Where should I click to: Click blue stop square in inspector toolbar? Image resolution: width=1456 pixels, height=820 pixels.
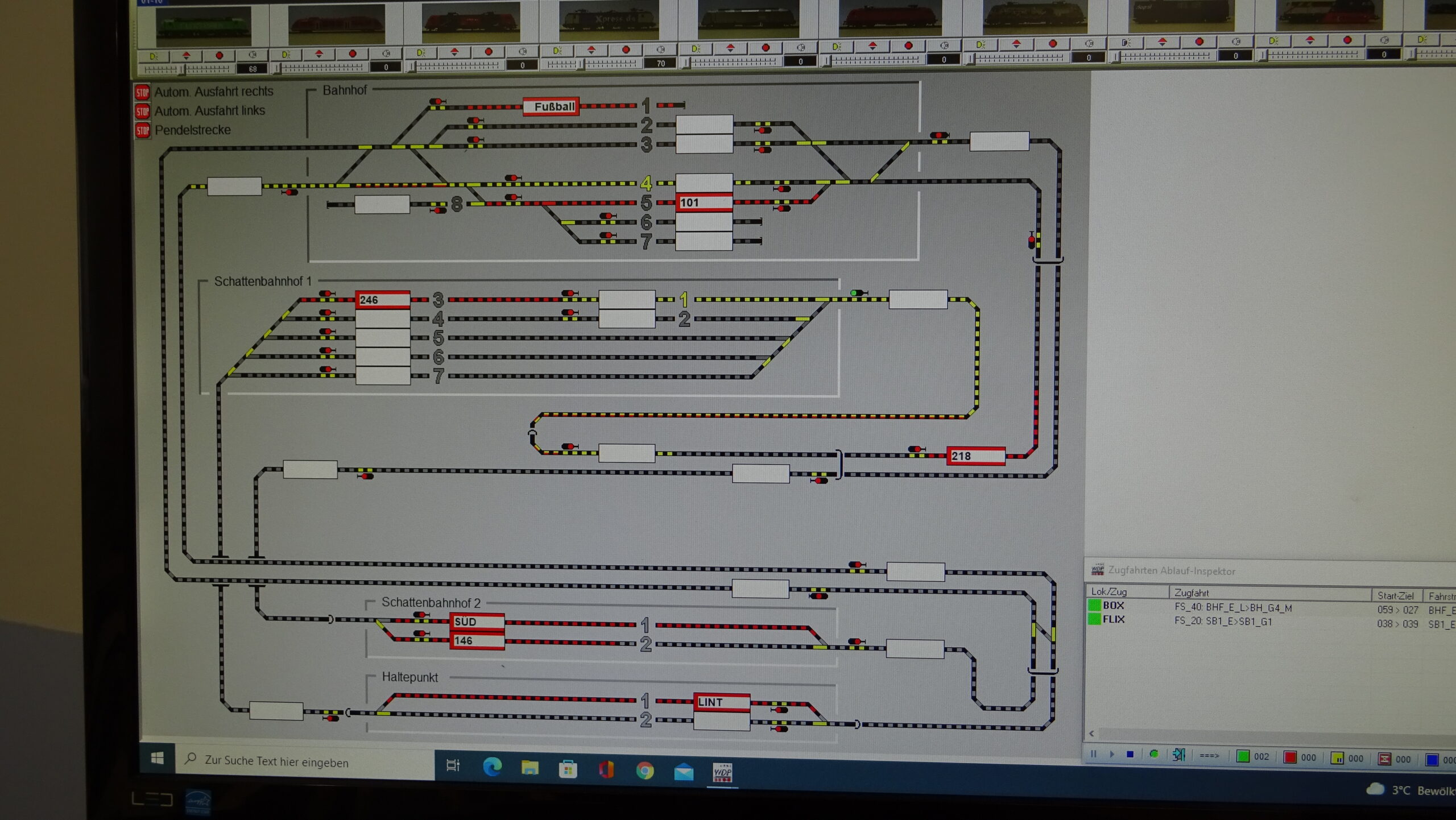[1130, 755]
